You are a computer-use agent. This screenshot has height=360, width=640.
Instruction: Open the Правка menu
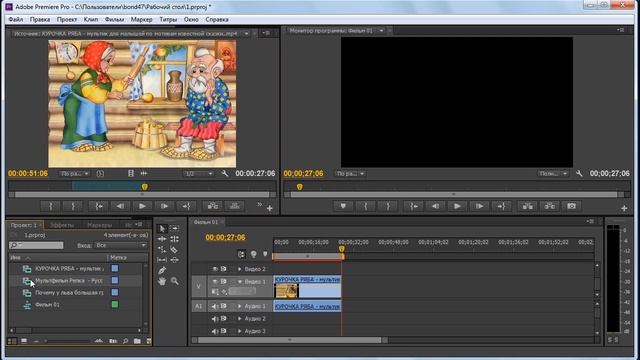(x=40, y=19)
